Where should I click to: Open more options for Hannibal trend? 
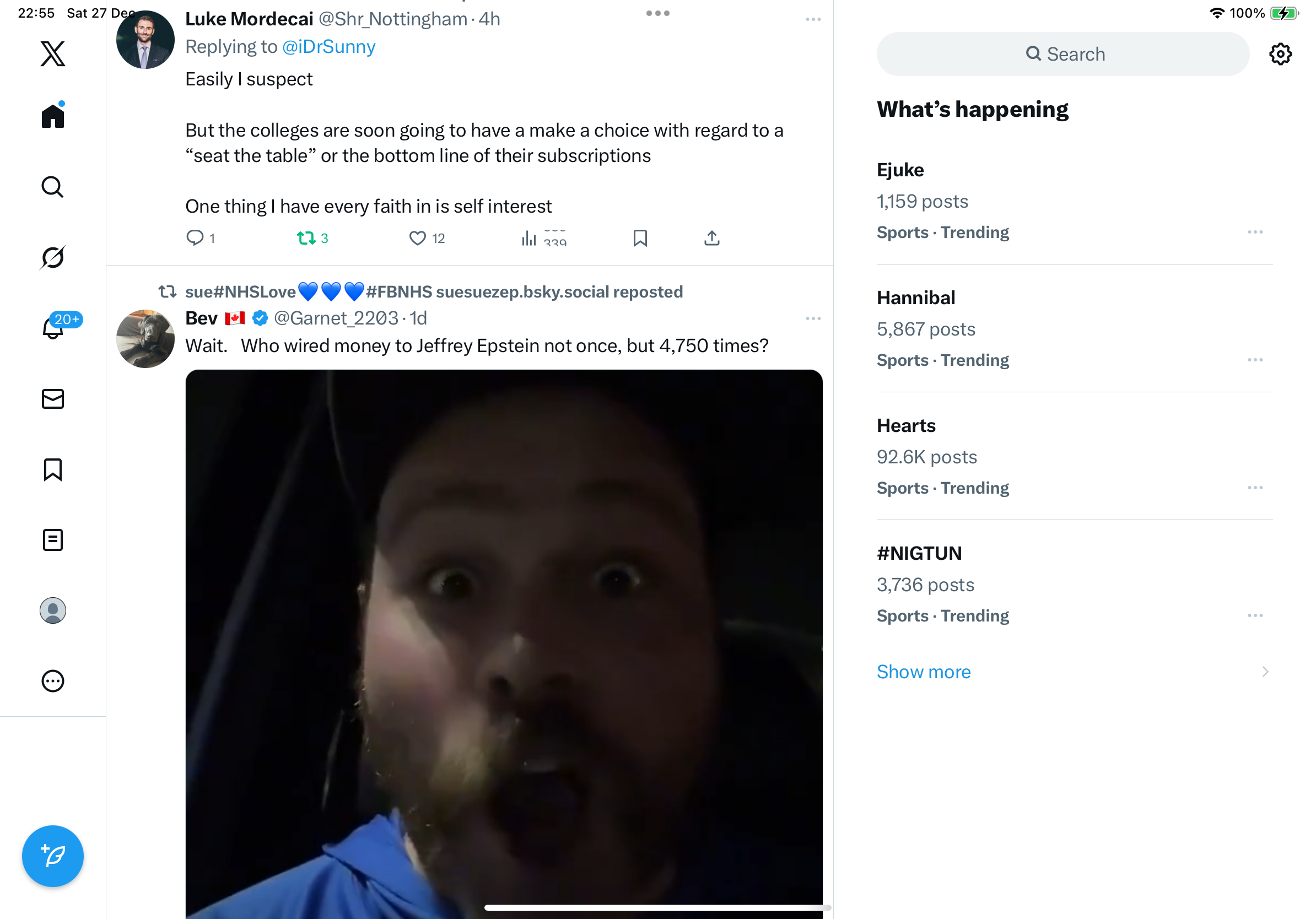coord(1255,360)
